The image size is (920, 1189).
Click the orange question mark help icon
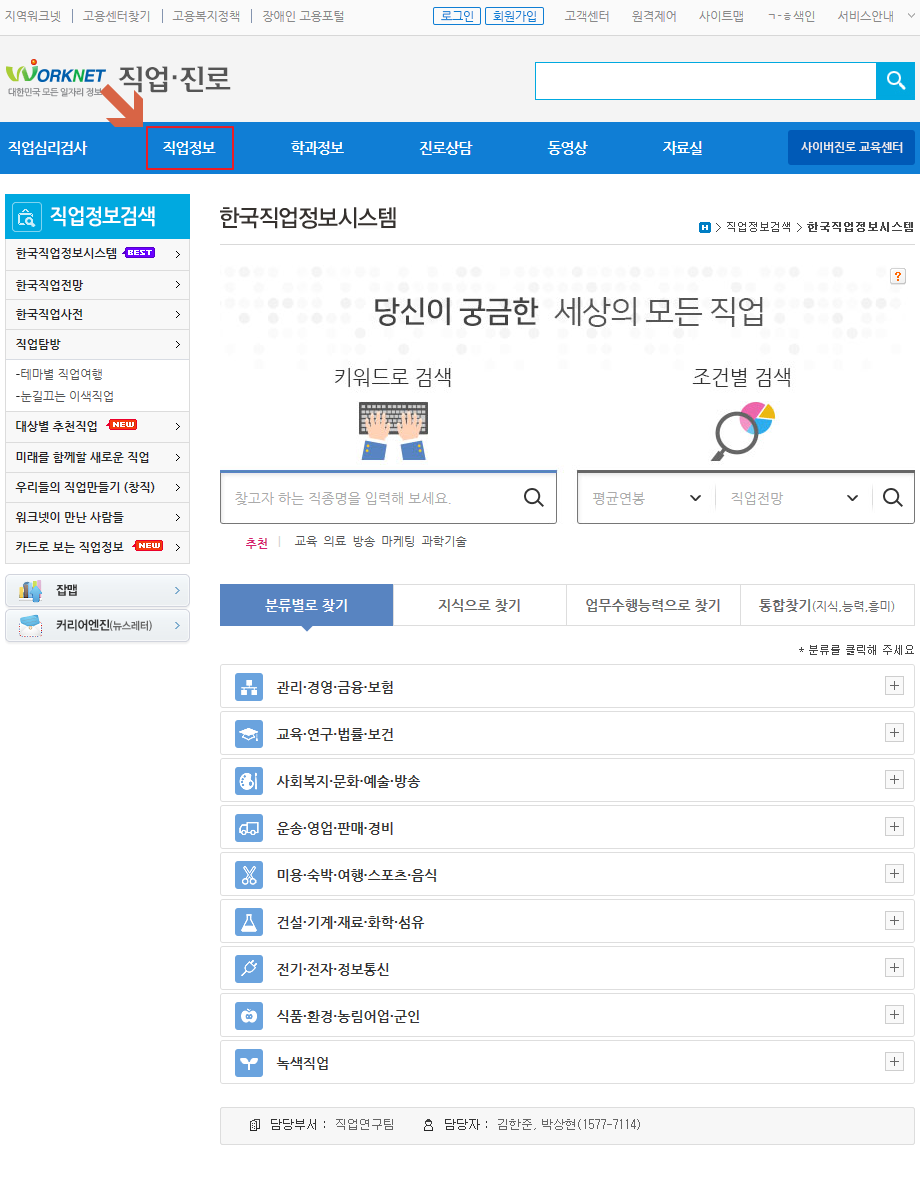point(898,276)
